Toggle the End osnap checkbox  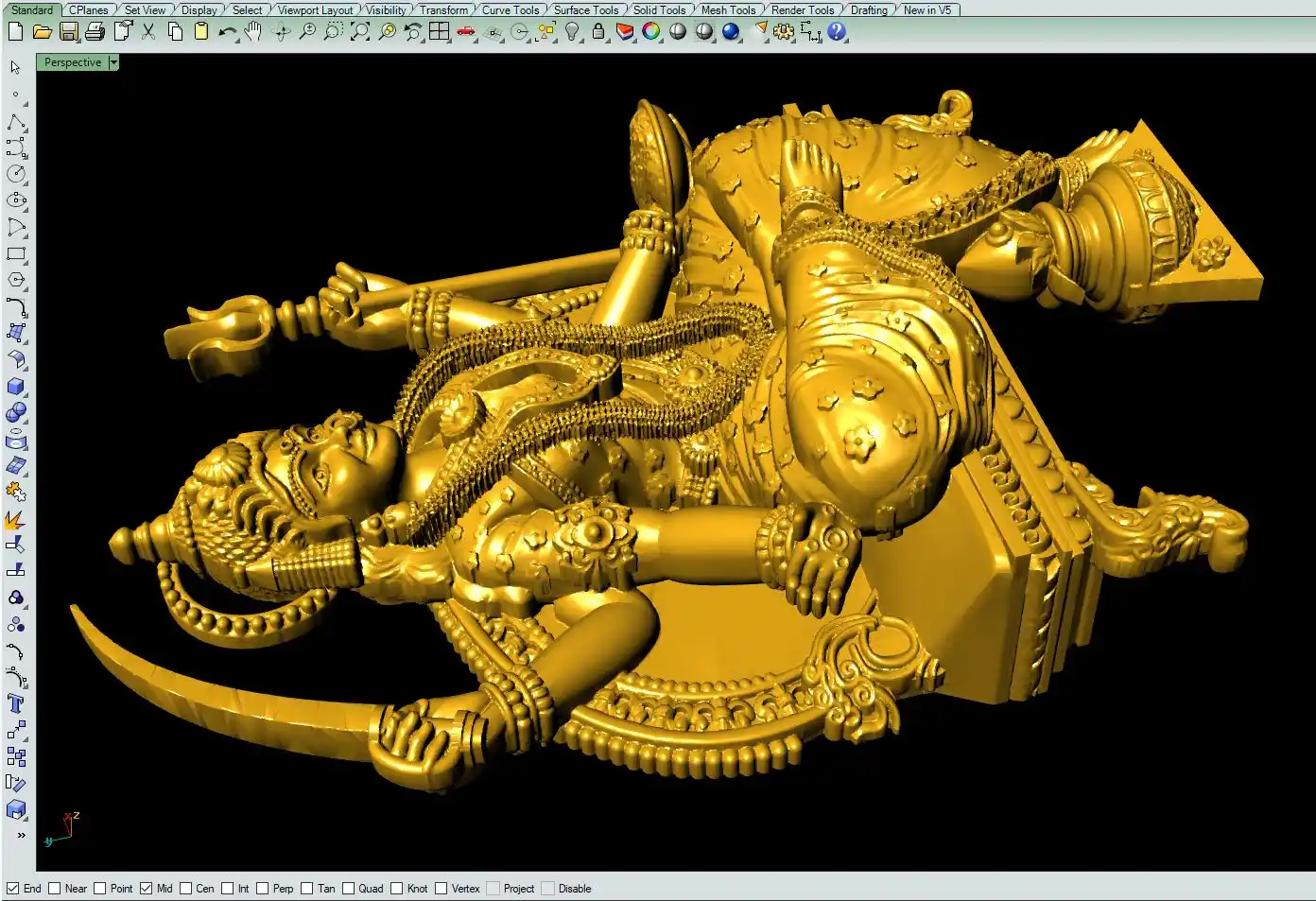point(13,889)
